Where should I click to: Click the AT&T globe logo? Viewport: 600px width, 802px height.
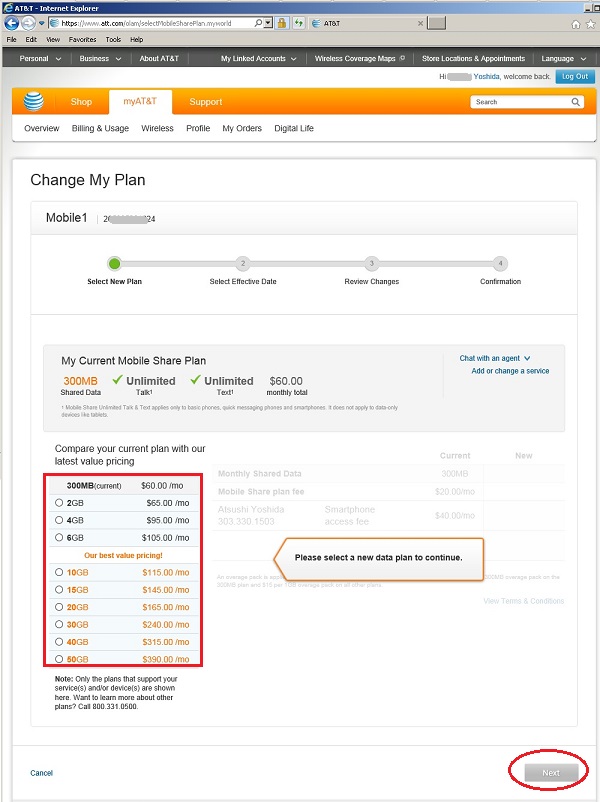pyautogui.click(x=34, y=101)
